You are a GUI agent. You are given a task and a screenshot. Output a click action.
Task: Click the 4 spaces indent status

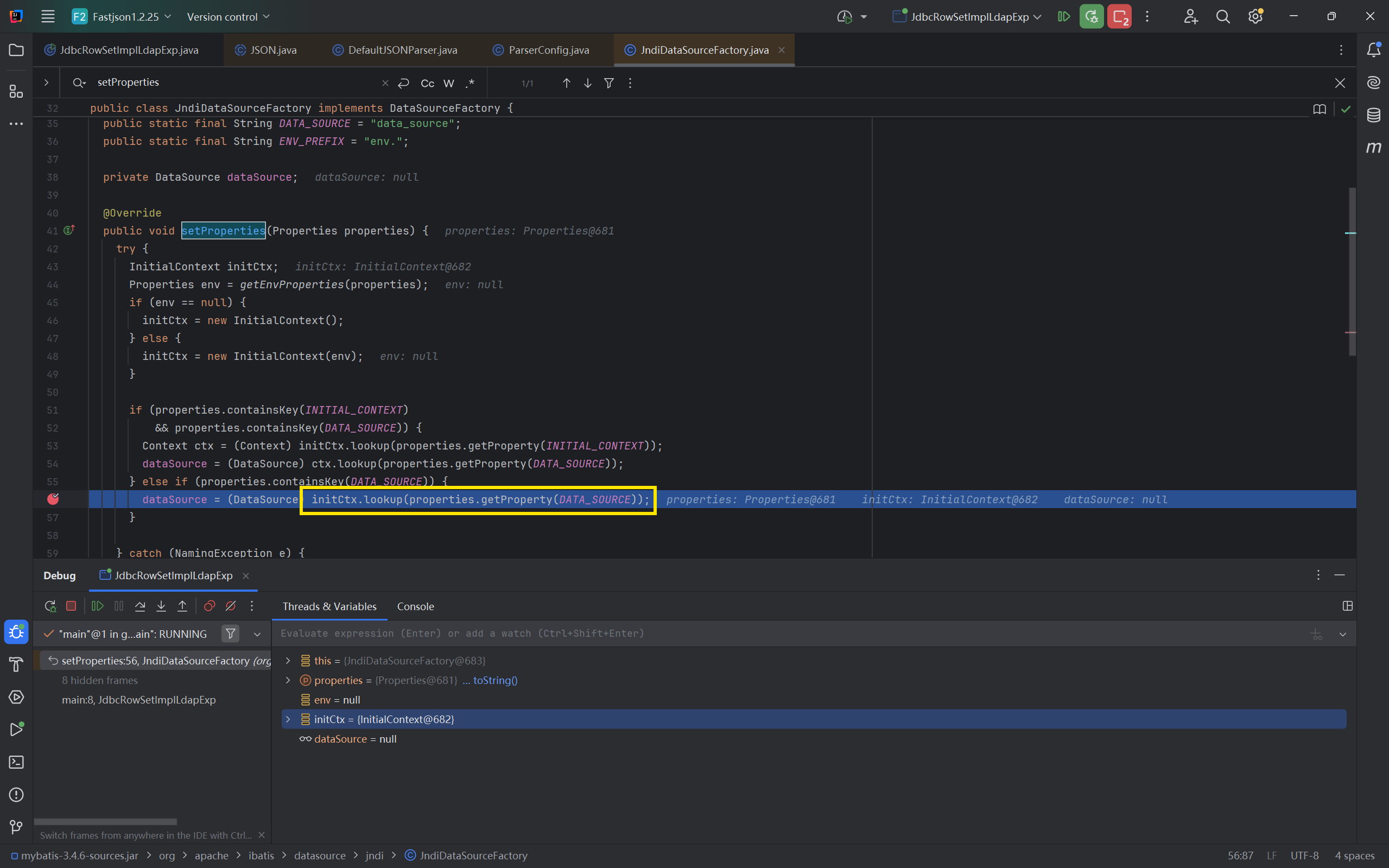click(x=1355, y=856)
